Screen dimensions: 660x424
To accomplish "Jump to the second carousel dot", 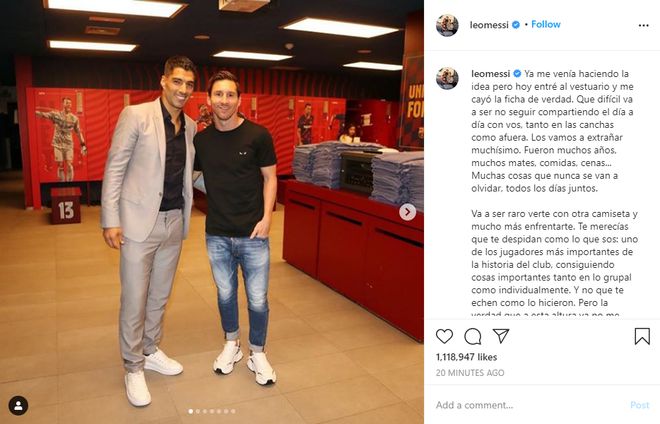I will [x=198, y=411].
